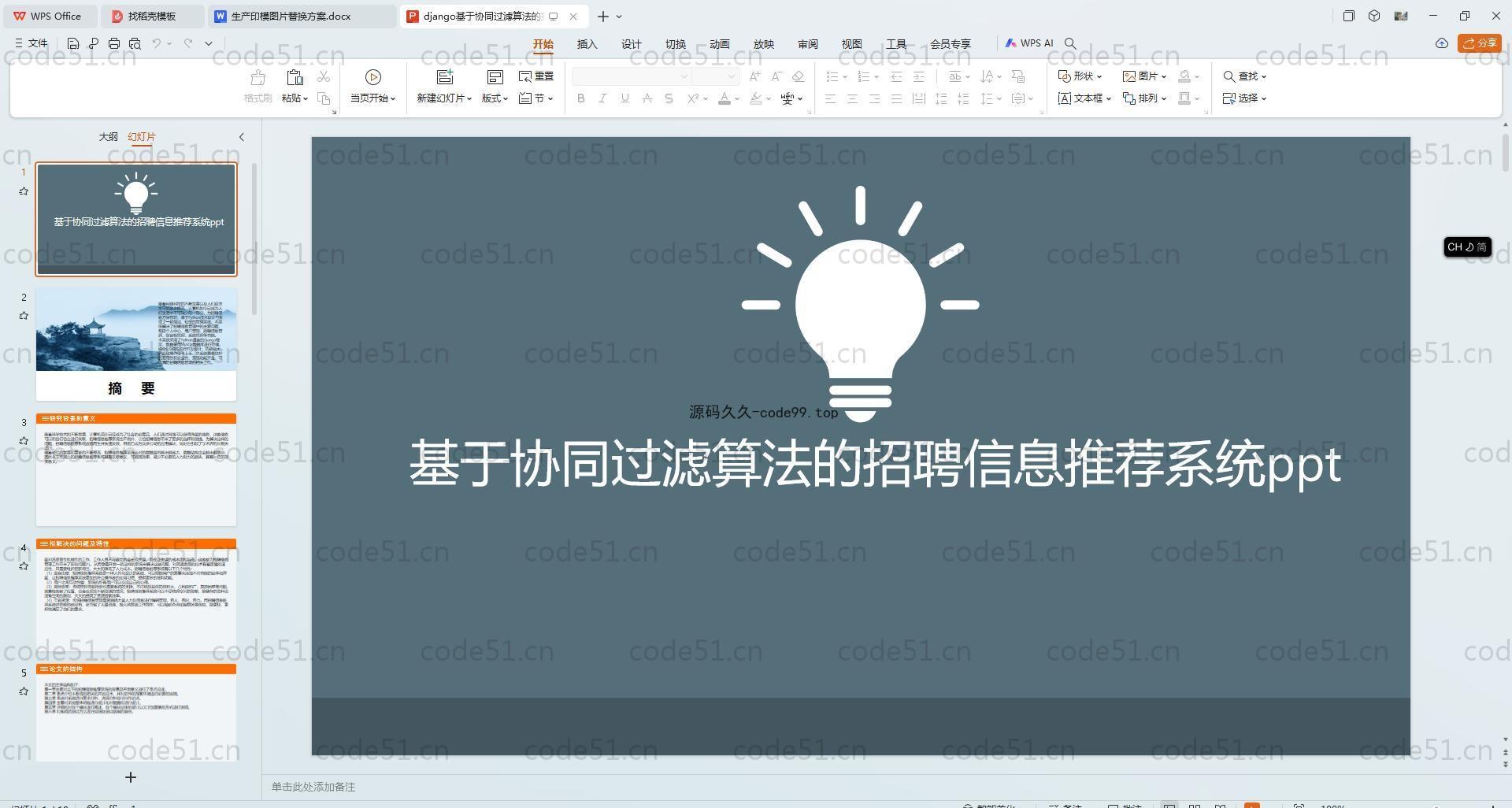The image size is (1512, 808).
Task: Center align text
Action: click(852, 98)
